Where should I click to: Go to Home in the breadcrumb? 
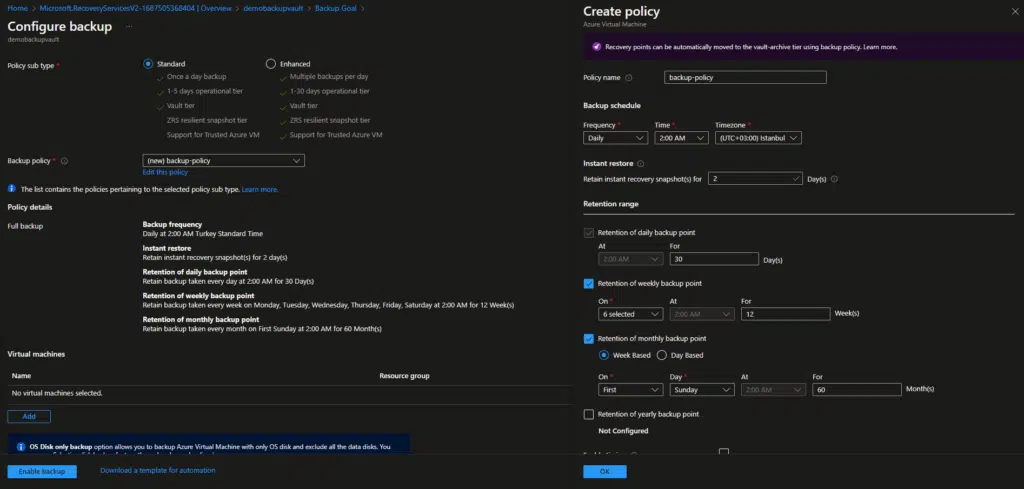click(17, 8)
